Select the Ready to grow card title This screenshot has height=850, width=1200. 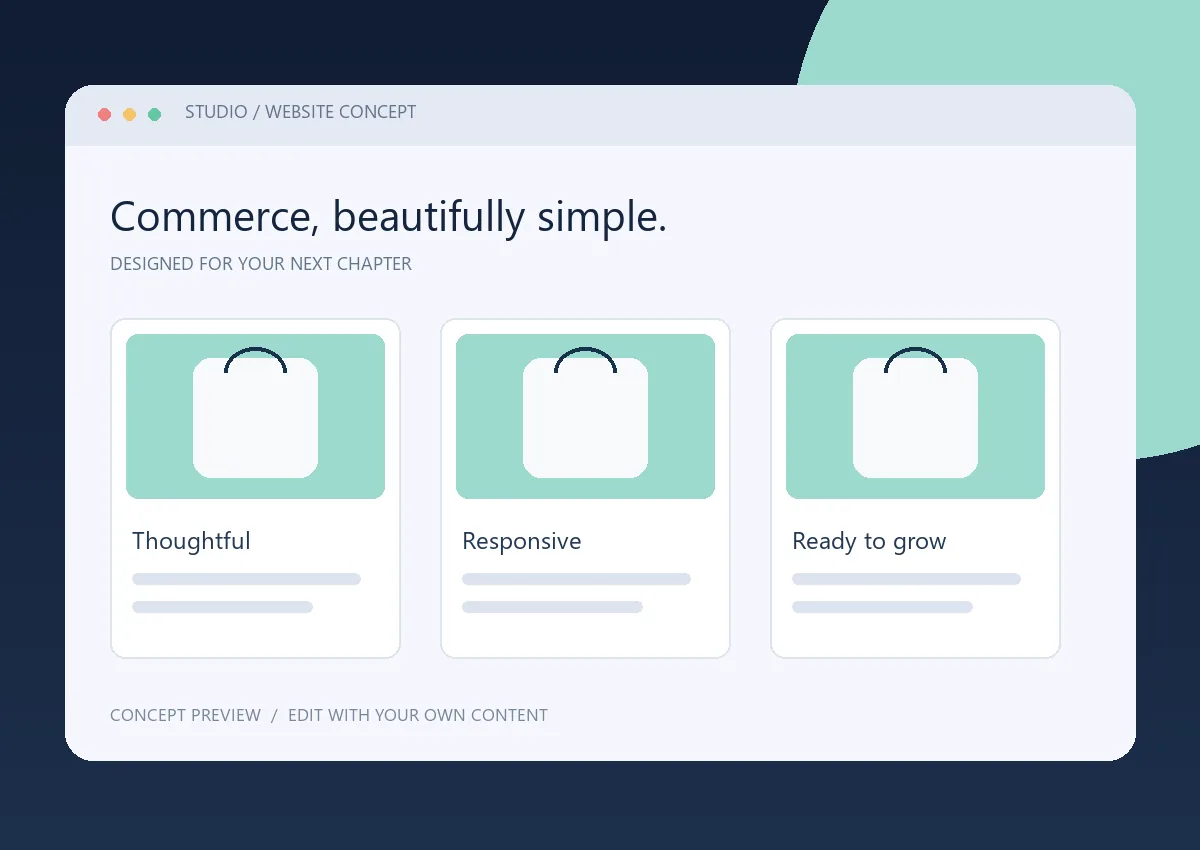869,541
